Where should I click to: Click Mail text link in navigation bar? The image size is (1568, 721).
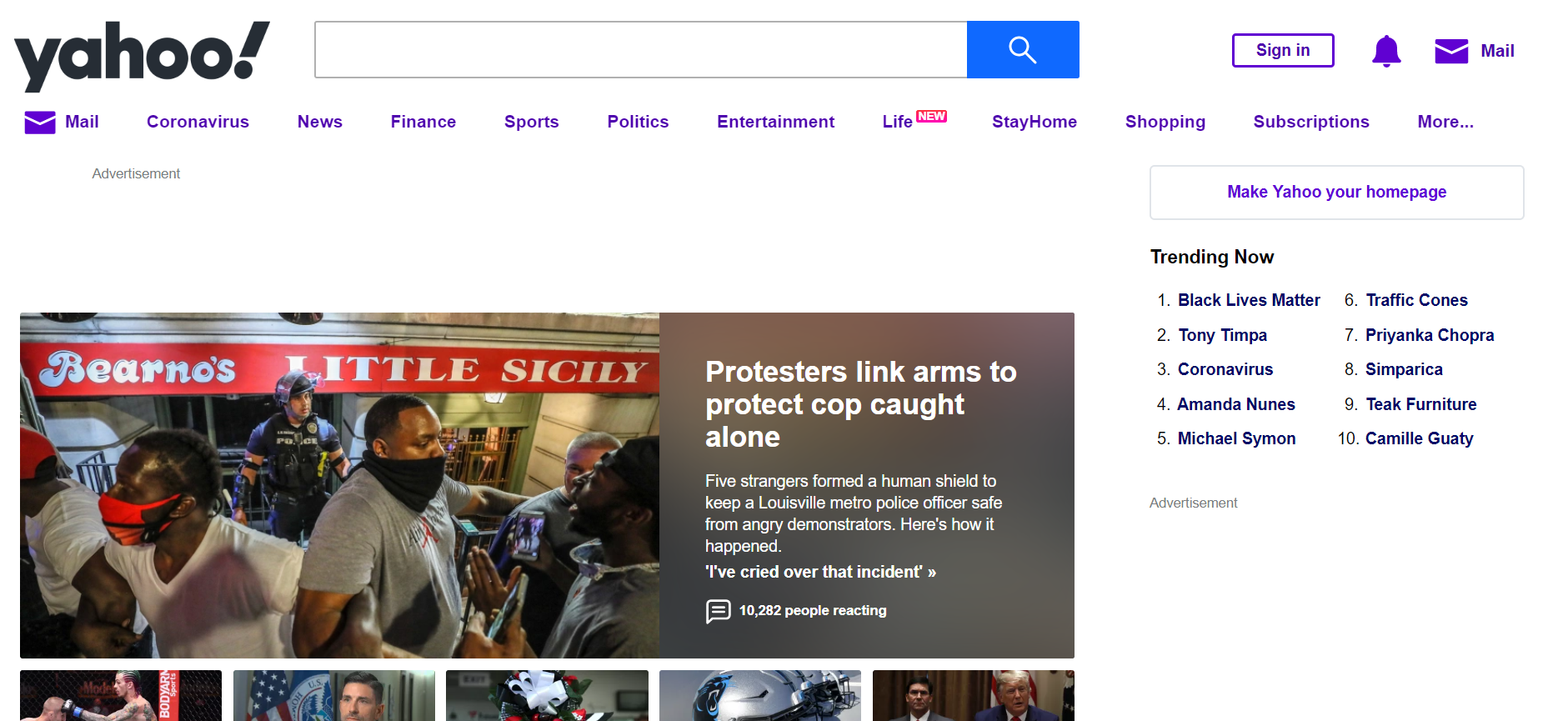click(x=82, y=122)
